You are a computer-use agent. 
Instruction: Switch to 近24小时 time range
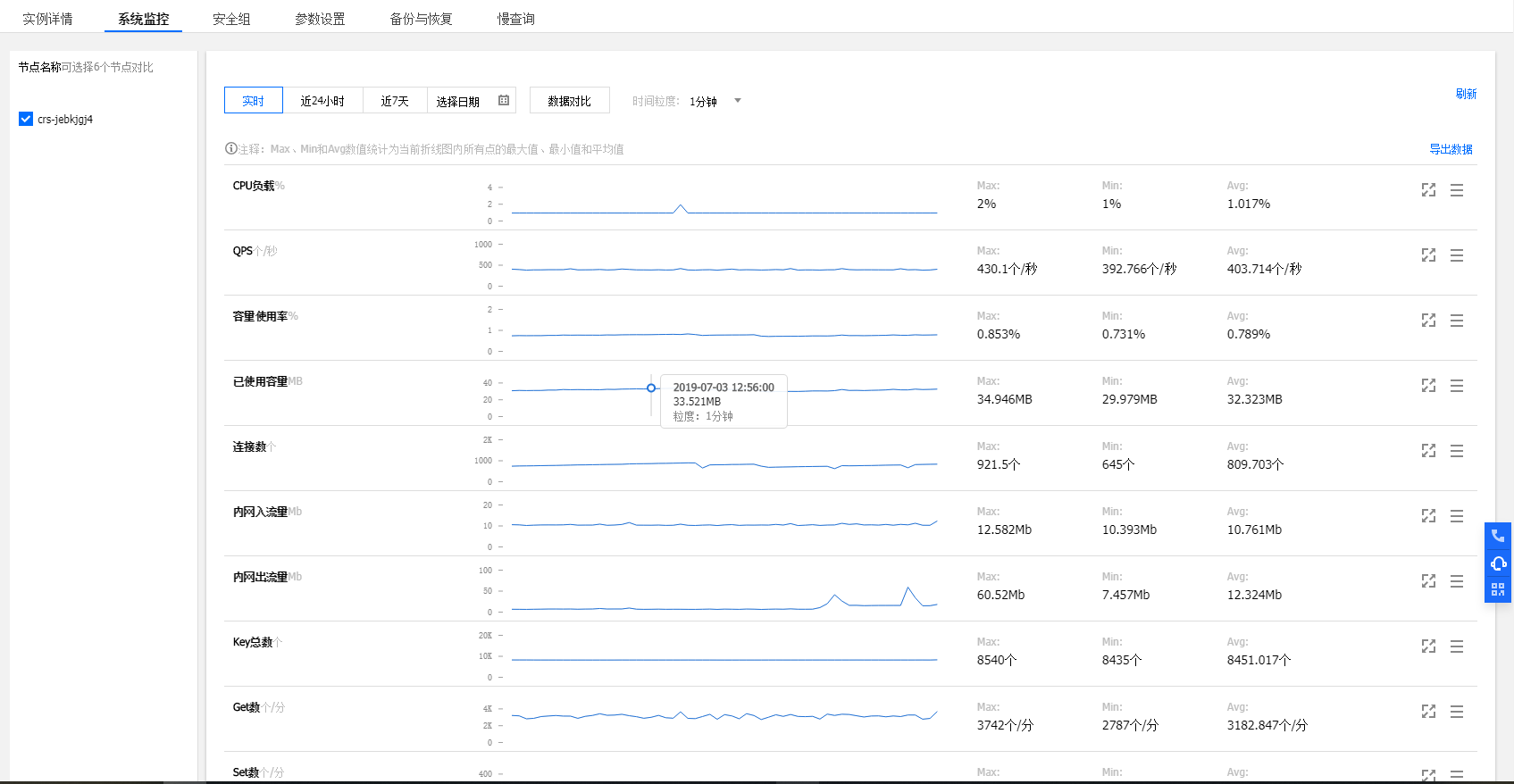tap(322, 101)
